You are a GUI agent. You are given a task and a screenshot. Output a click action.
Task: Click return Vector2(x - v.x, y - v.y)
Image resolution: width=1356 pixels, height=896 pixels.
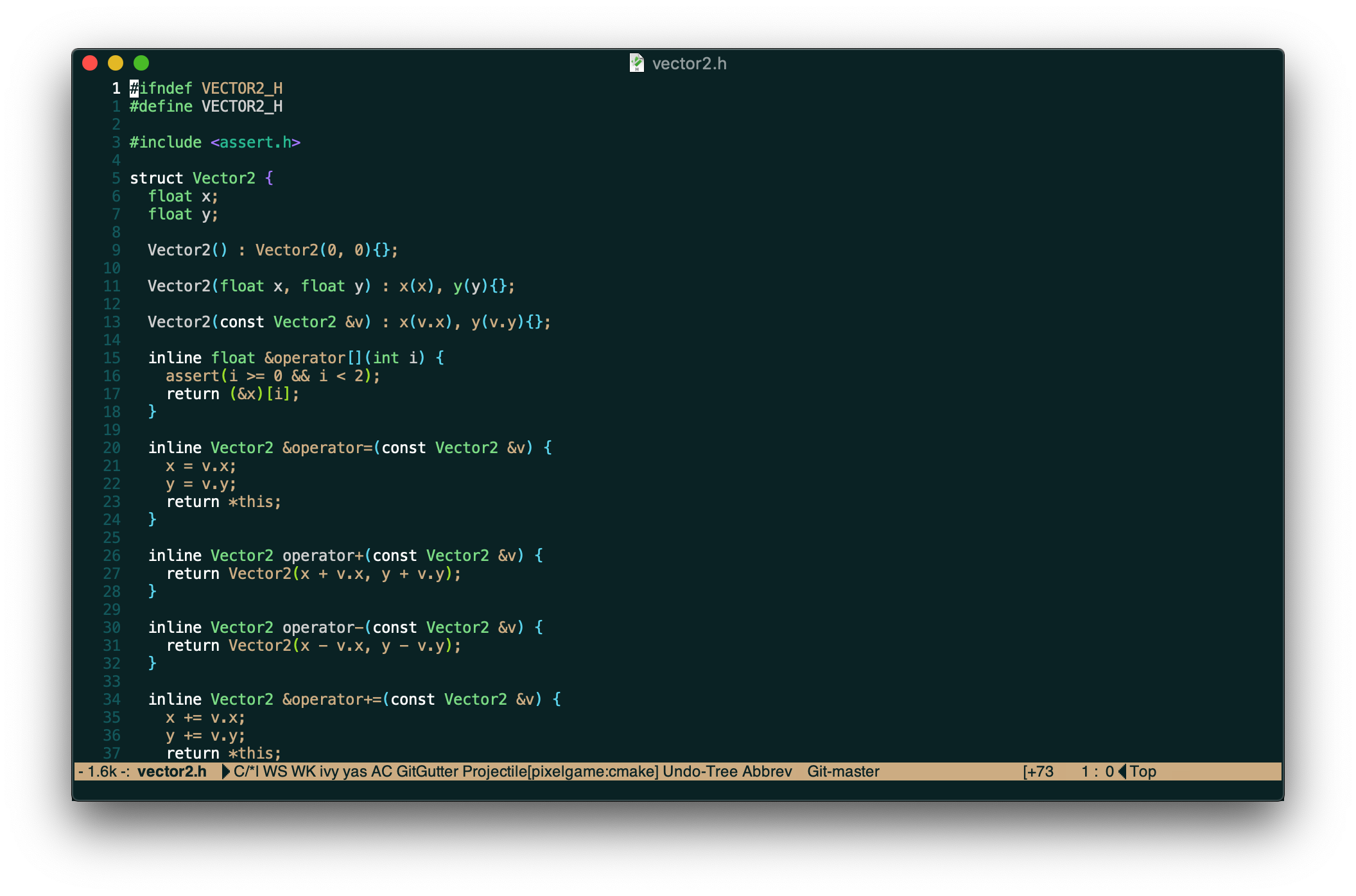[313, 645]
